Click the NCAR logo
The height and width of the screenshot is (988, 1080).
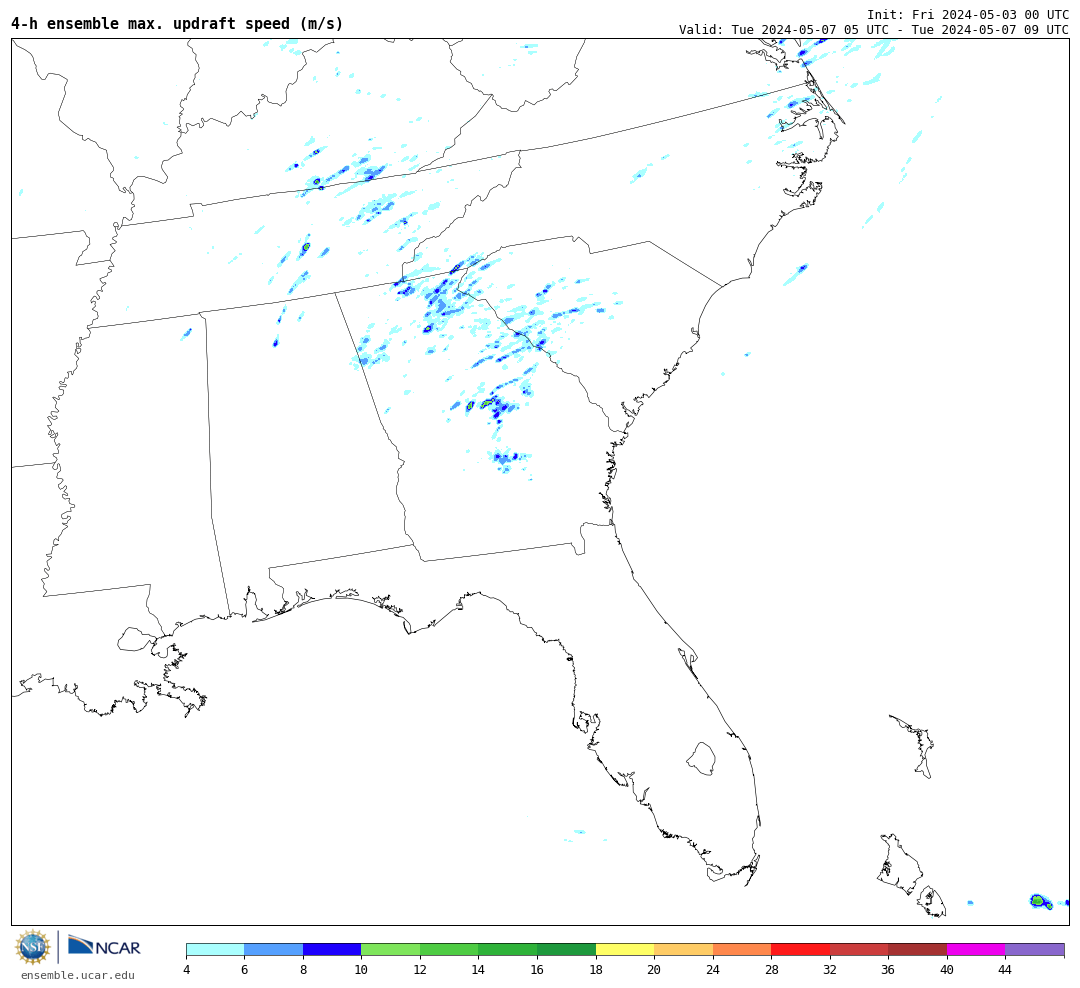(x=104, y=946)
